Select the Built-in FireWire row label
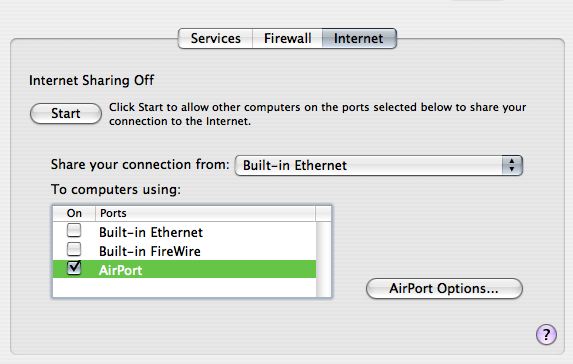 [150, 251]
